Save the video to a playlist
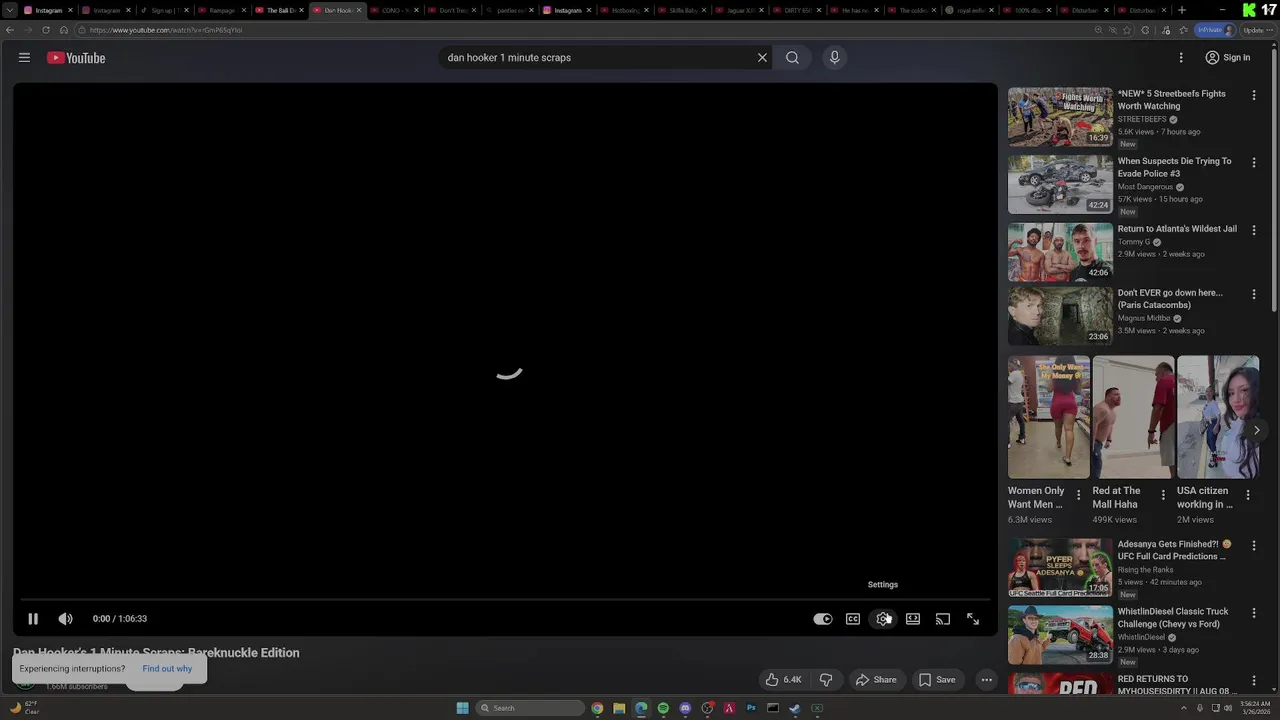 tap(938, 680)
